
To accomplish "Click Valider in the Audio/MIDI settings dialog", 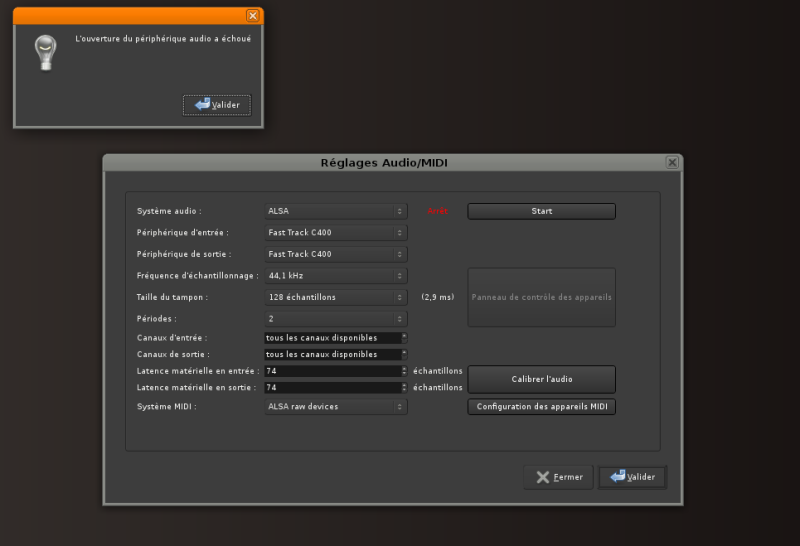I will click(x=632, y=477).
